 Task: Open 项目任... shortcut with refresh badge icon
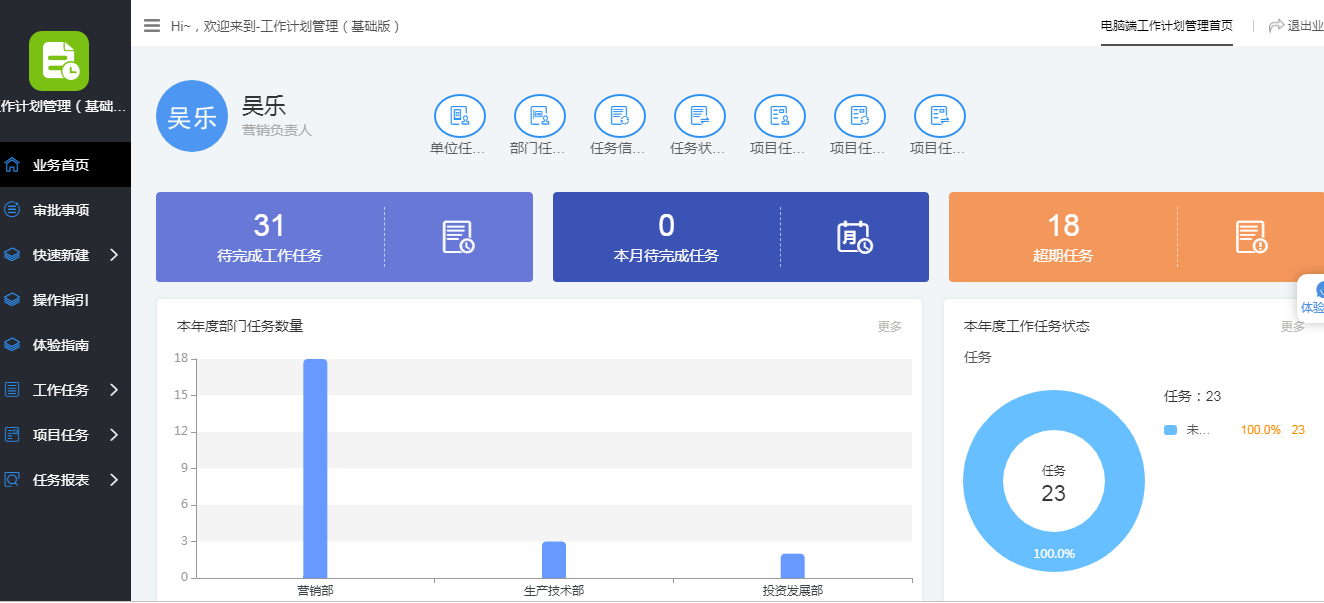(859, 116)
